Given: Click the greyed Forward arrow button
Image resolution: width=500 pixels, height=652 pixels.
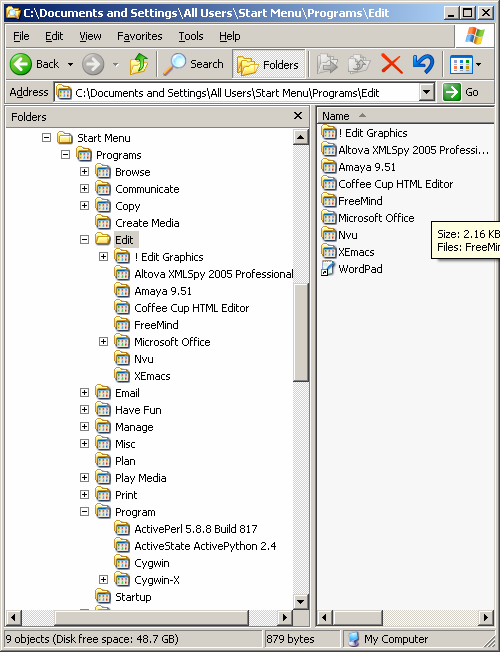Looking at the screenshot, I should [x=93, y=64].
